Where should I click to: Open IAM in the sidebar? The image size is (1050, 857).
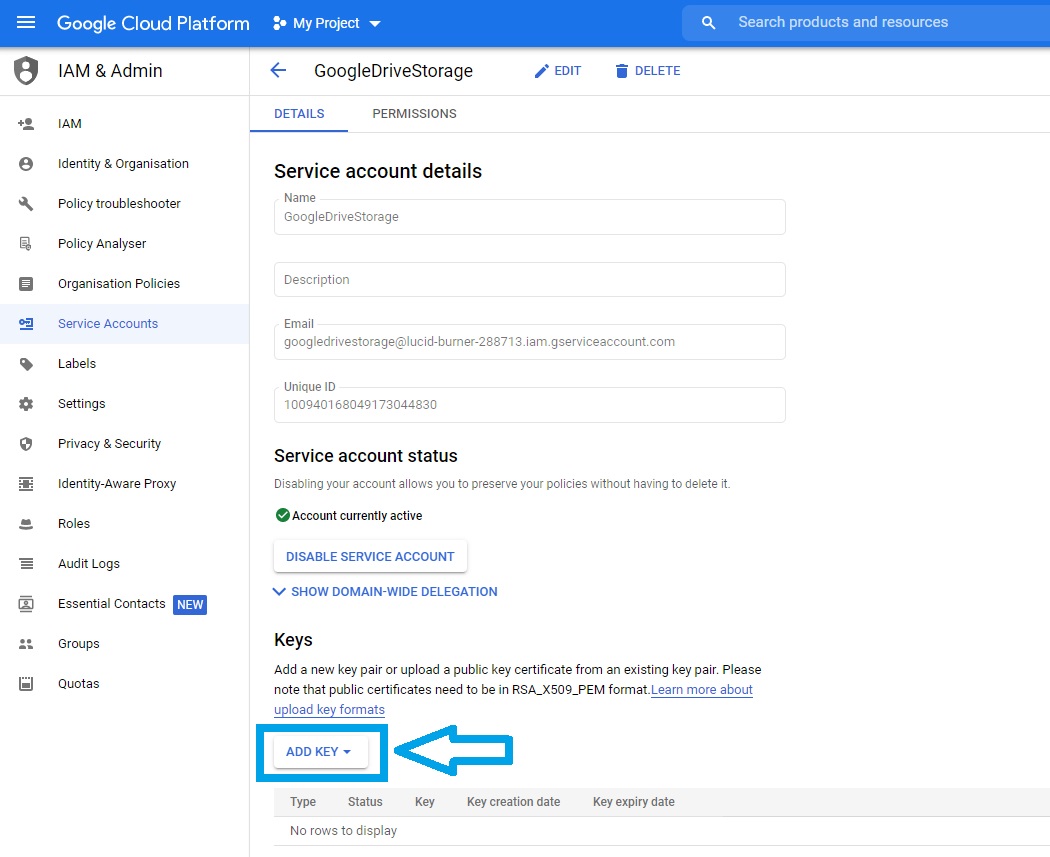click(125, 124)
